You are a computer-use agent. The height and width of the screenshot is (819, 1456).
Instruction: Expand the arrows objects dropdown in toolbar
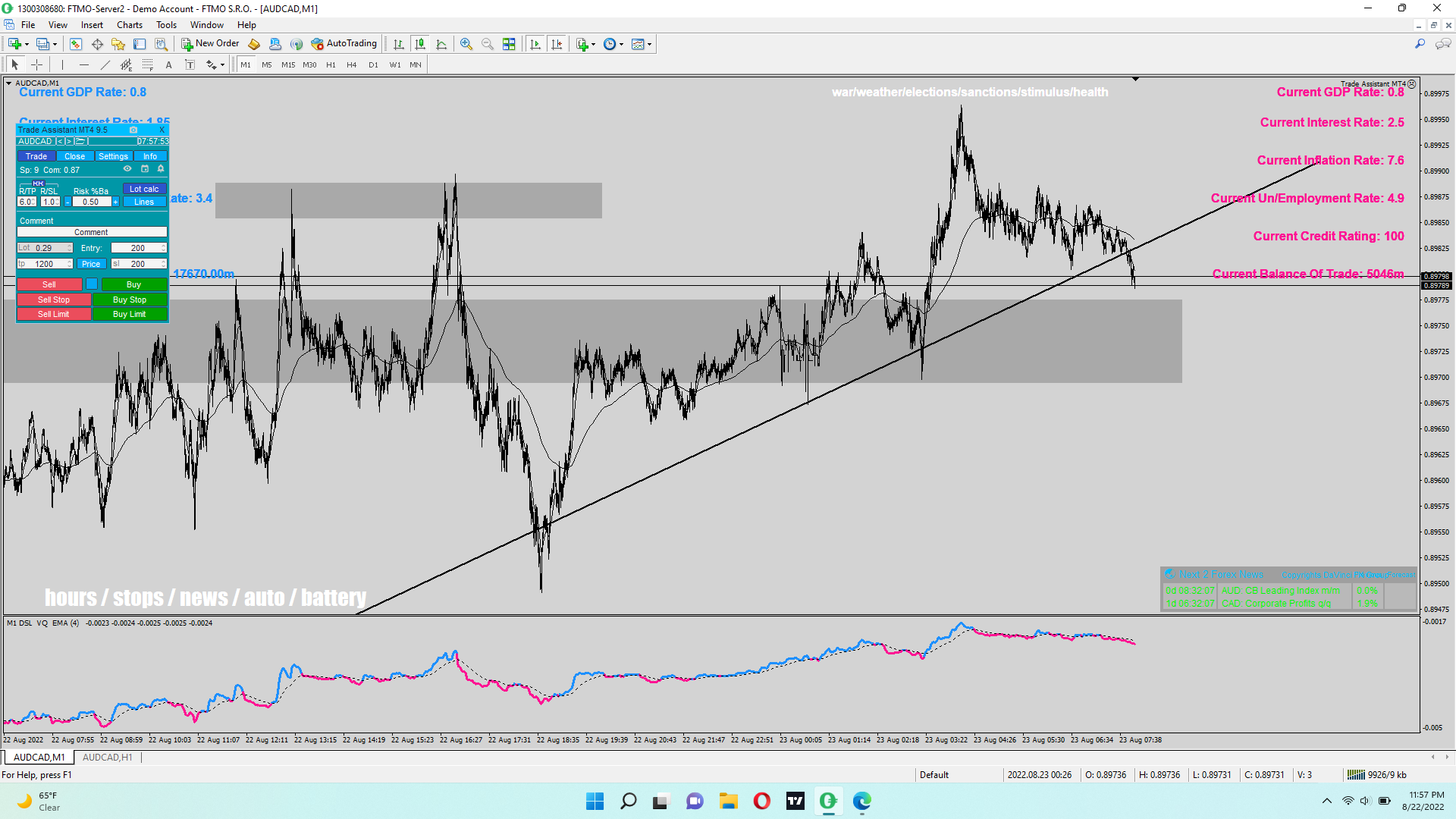point(221,65)
